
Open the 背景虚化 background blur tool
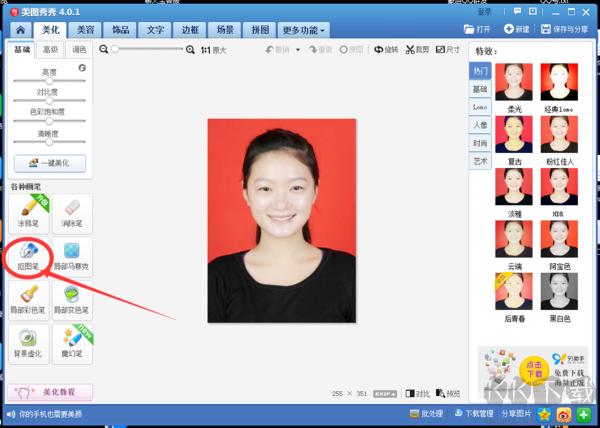coord(29,344)
